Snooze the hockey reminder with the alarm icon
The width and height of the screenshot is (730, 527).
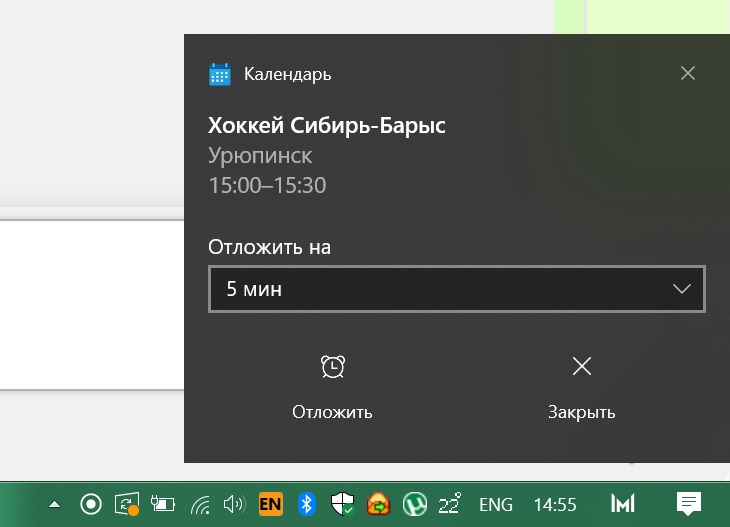pos(332,387)
